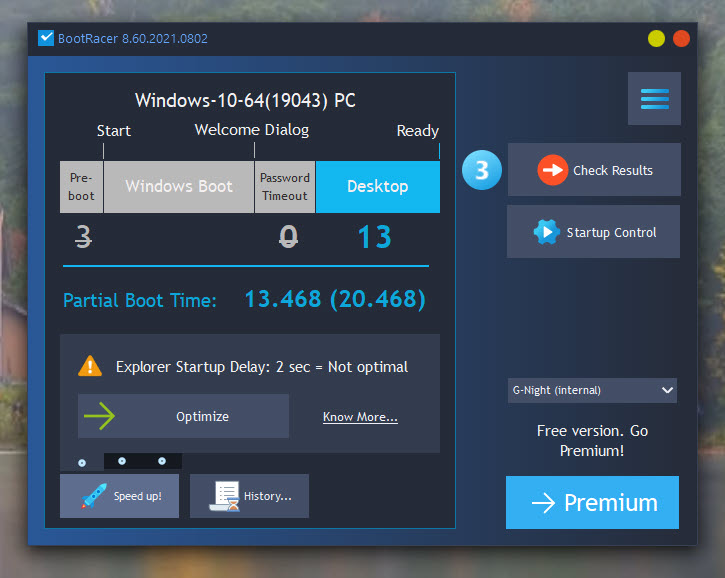Click the Premium button
Viewport: 725px width, 578px height.
[592, 502]
